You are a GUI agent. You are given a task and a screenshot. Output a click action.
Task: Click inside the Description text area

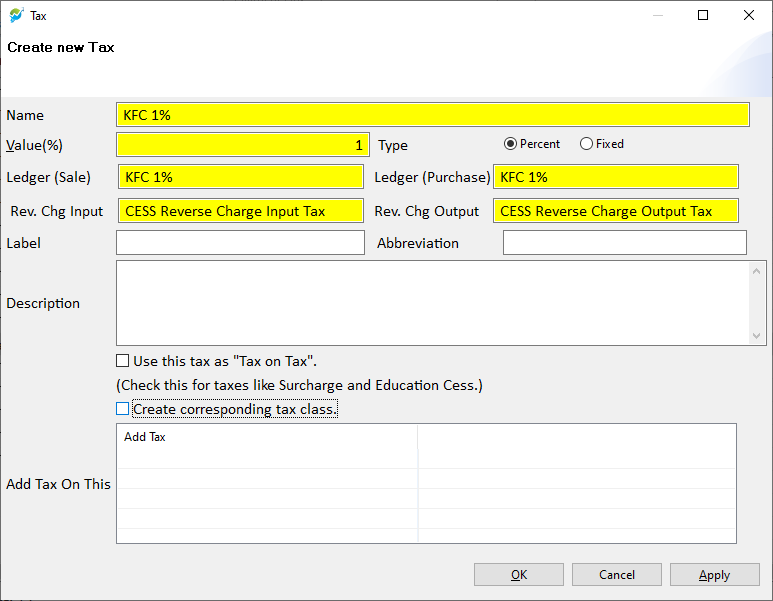pyautogui.click(x=433, y=303)
